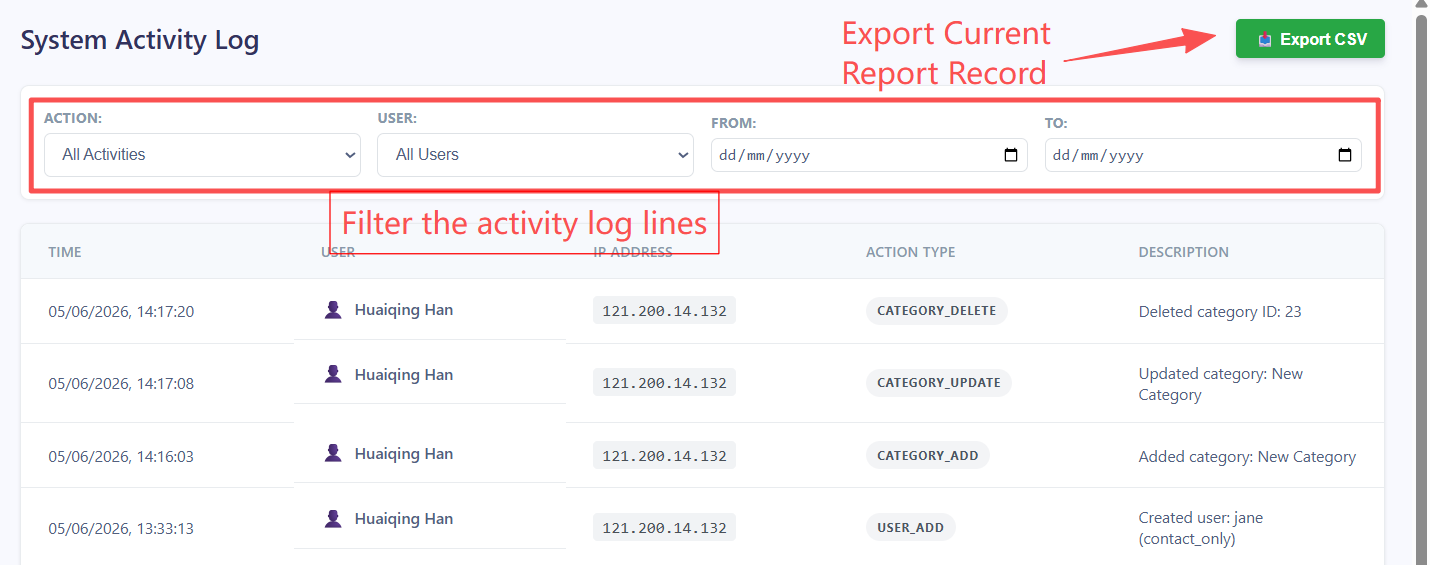Click Huaiqing Han name in USER_ADD row
Viewport: 1430px width, 565px height.
coord(404,518)
